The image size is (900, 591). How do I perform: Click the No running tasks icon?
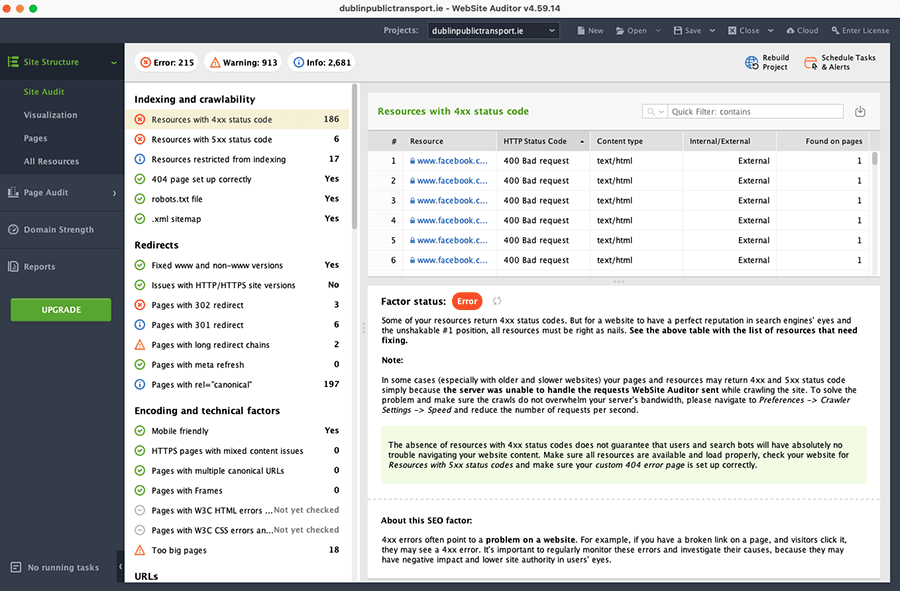16,567
